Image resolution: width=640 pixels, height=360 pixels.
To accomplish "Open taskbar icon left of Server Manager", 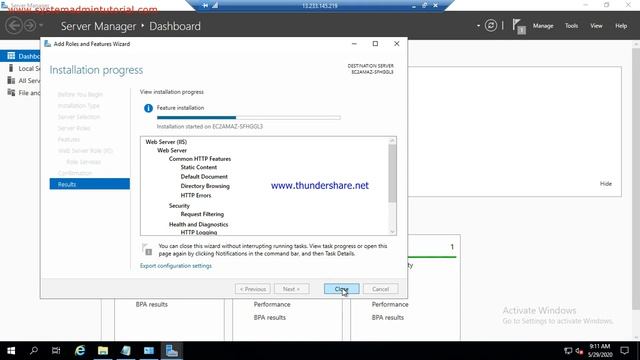I will coord(149,351).
